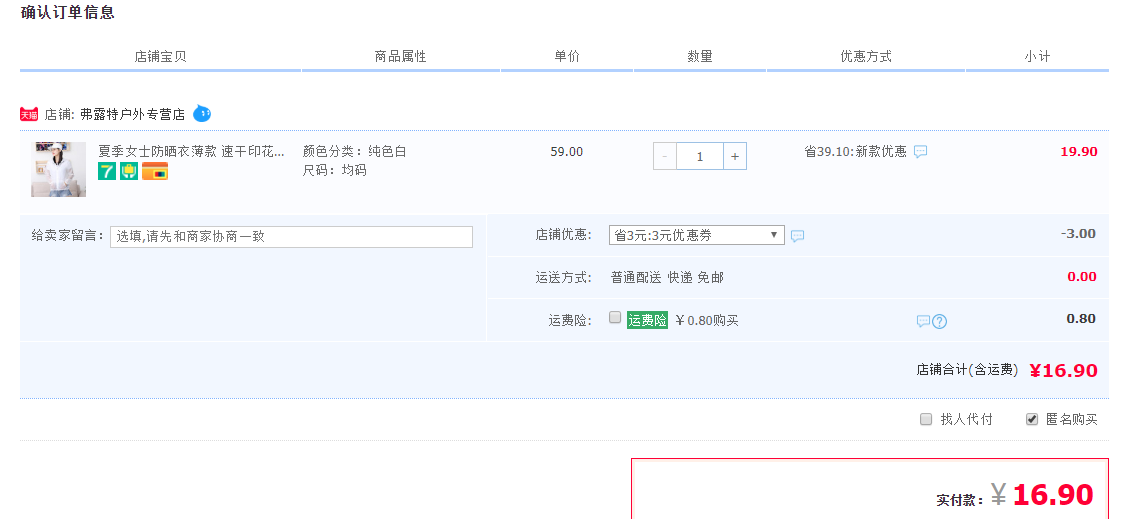The width and height of the screenshot is (1129, 519).
Task: Click the comment bubble in the 运费险 row
Action: coord(923,321)
